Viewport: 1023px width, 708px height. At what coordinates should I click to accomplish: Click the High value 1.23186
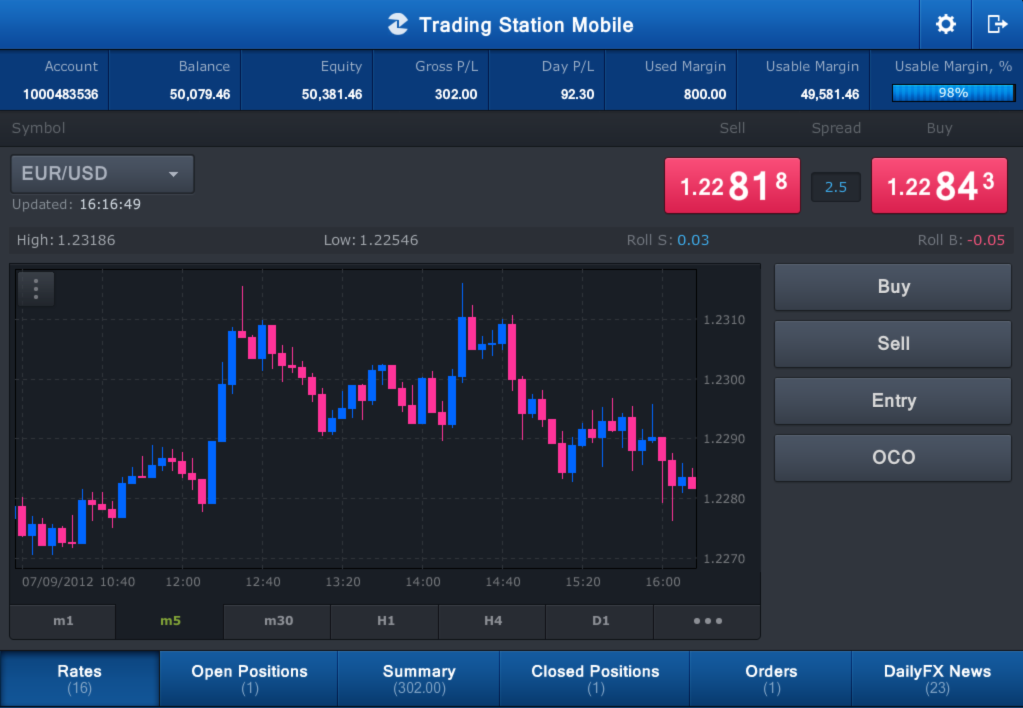[x=86, y=240]
